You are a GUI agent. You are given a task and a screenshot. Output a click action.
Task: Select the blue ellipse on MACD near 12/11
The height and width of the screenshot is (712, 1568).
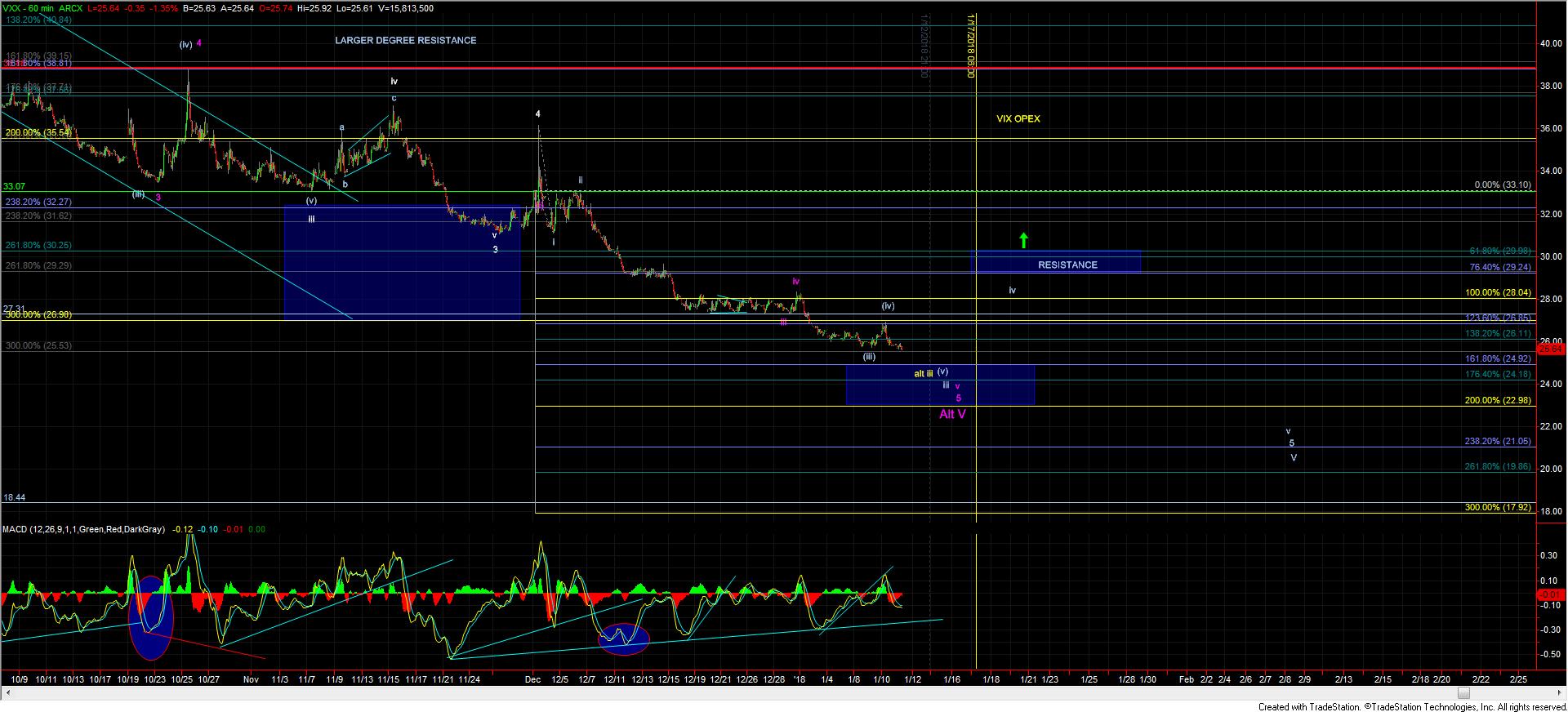coord(623,639)
